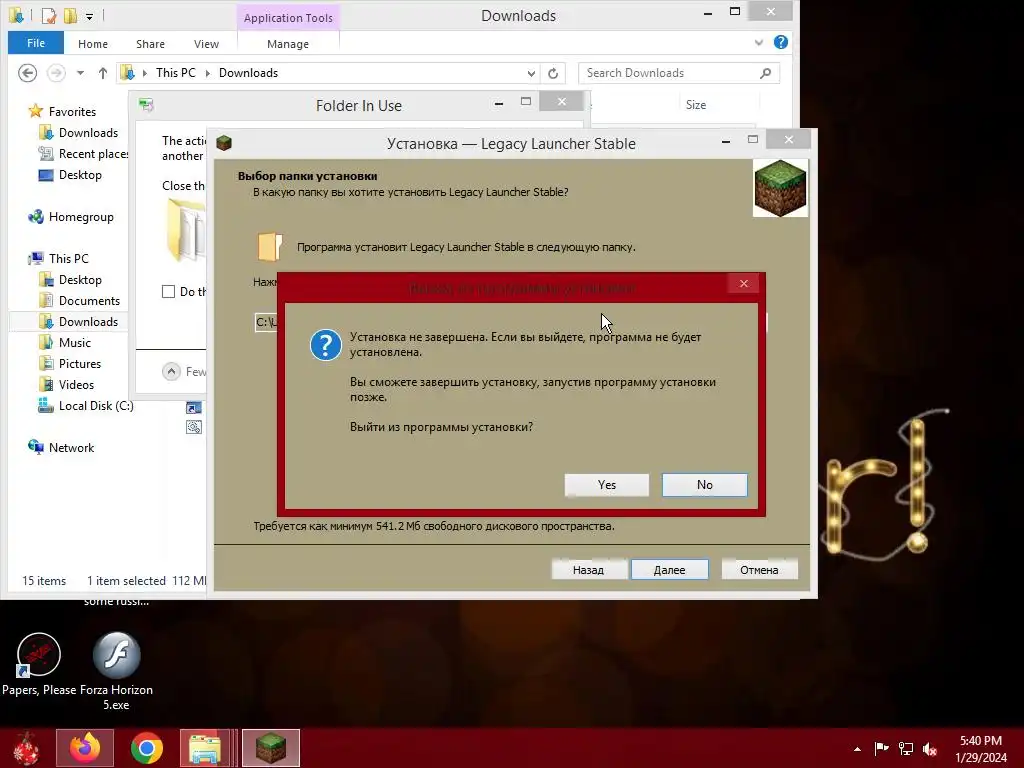Click the blue question mark dialog icon
This screenshot has height=768, width=1024.
tap(326, 345)
